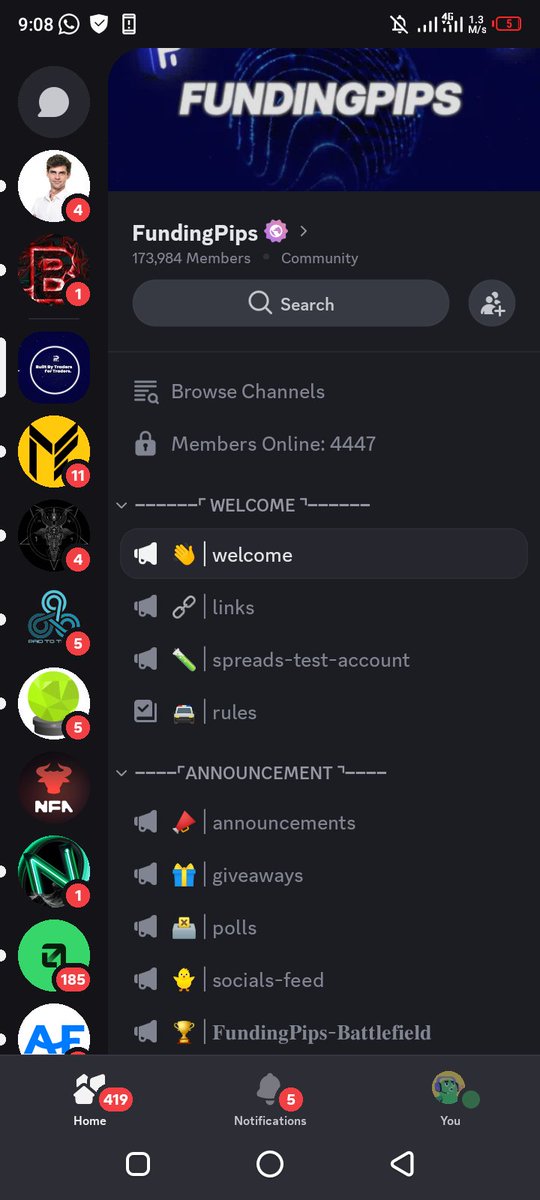Open the announcements channel

[323, 823]
